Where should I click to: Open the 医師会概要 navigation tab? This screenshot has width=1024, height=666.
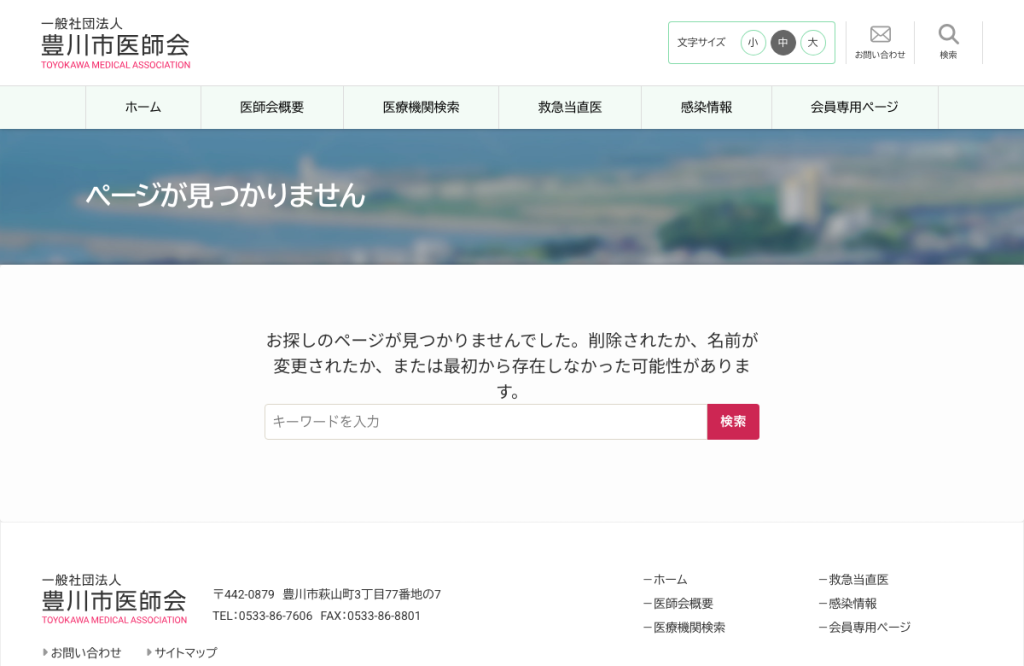tap(272, 107)
